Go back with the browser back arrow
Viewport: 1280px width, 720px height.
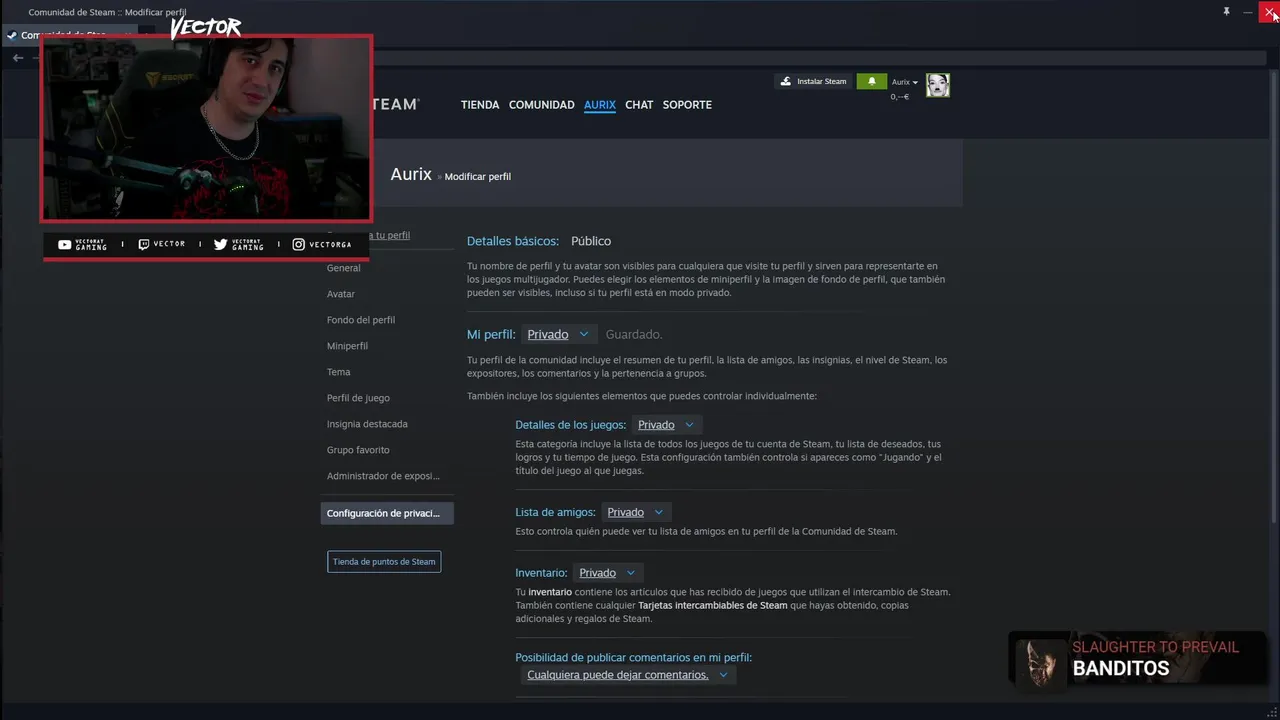17,58
